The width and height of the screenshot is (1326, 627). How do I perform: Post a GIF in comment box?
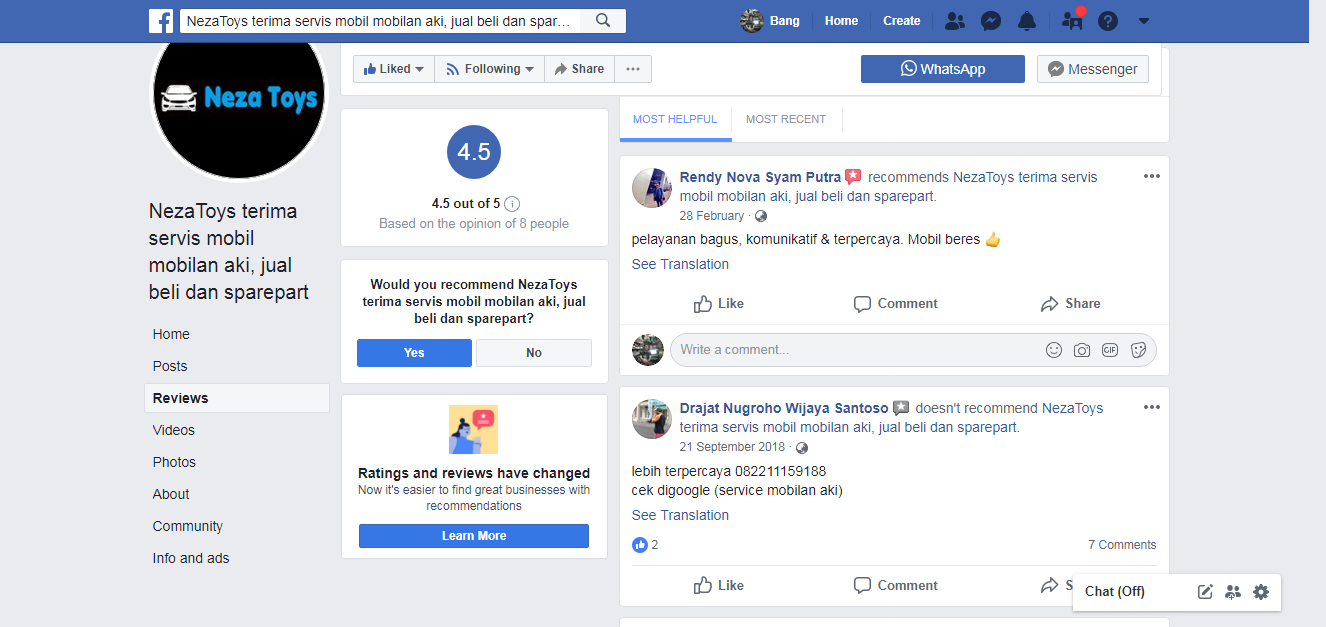click(1109, 350)
